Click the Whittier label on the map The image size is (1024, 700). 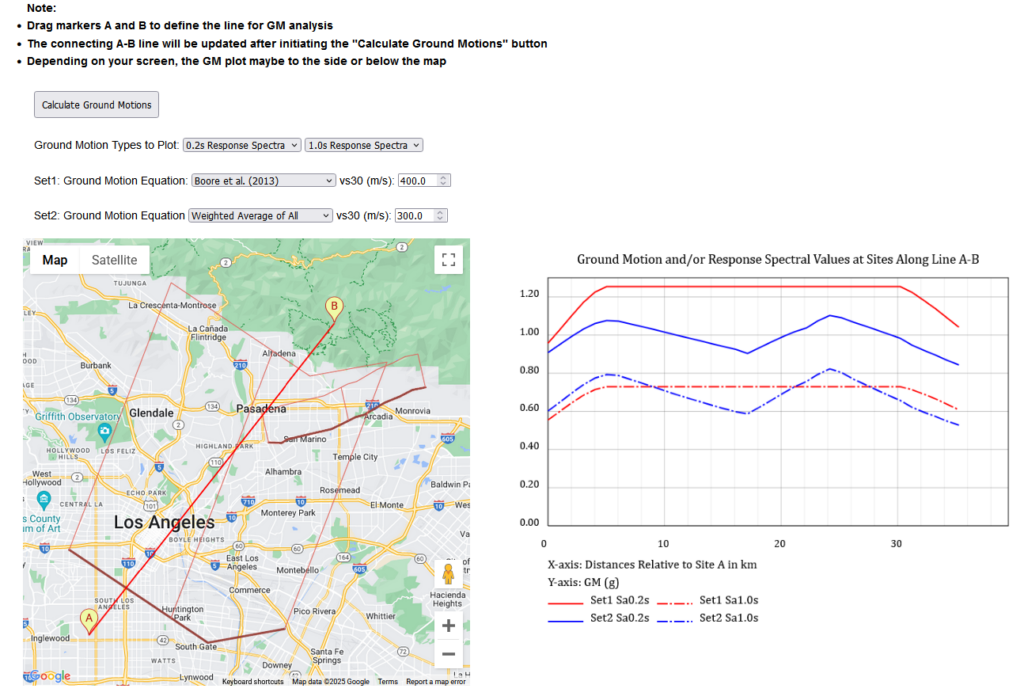(381, 616)
